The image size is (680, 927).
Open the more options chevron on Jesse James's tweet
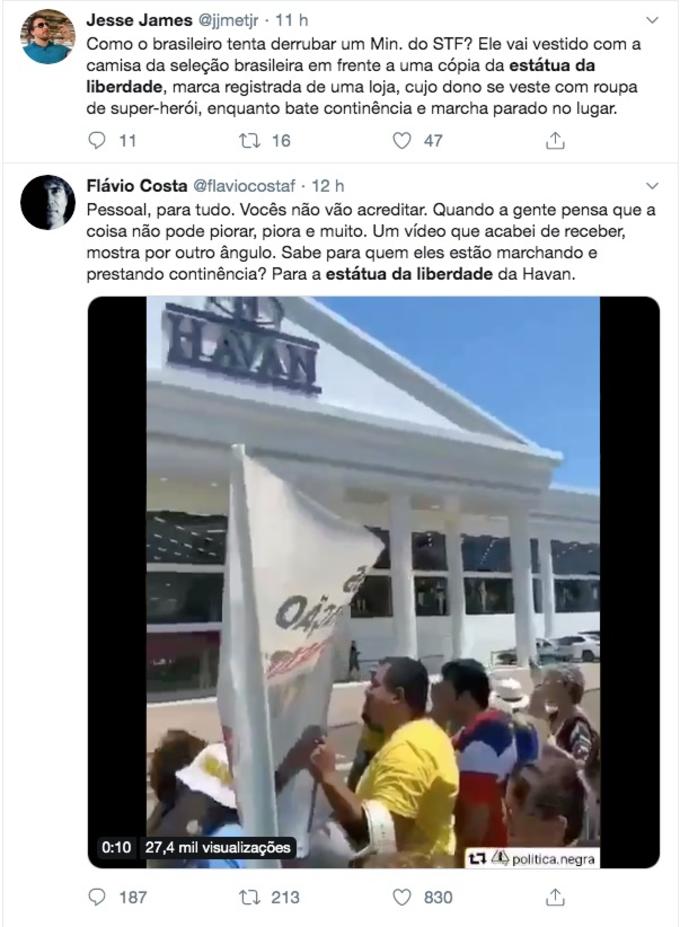tap(652, 20)
